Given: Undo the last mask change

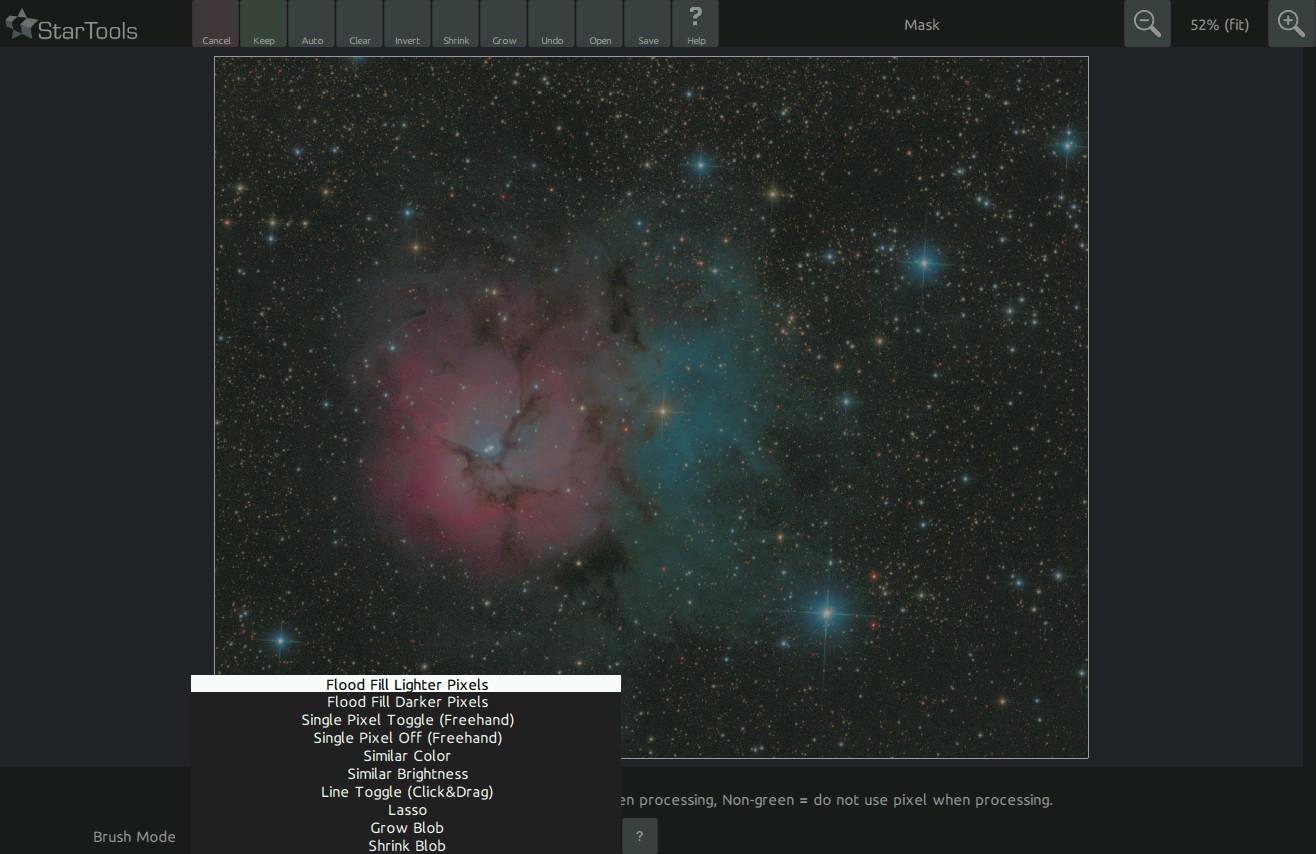Looking at the screenshot, I should 552,24.
